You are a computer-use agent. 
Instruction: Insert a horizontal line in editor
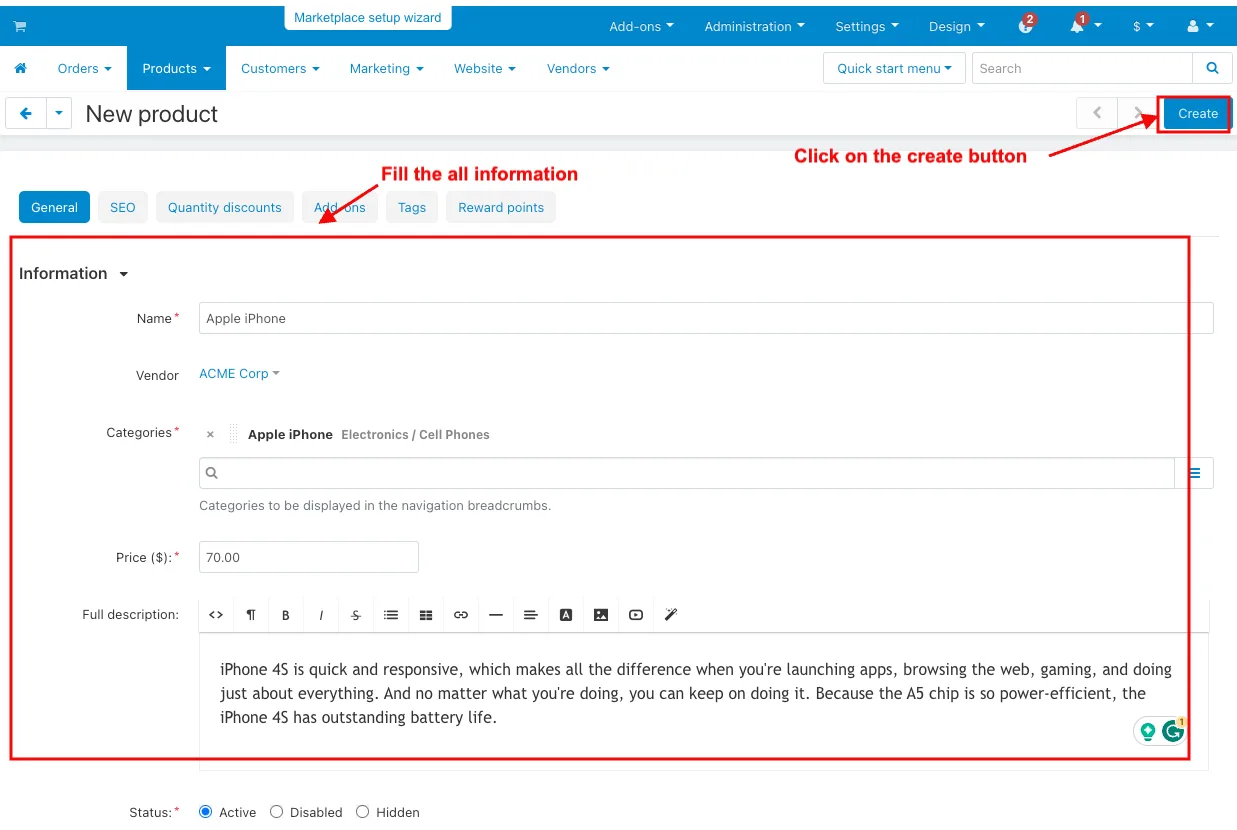[496, 615]
